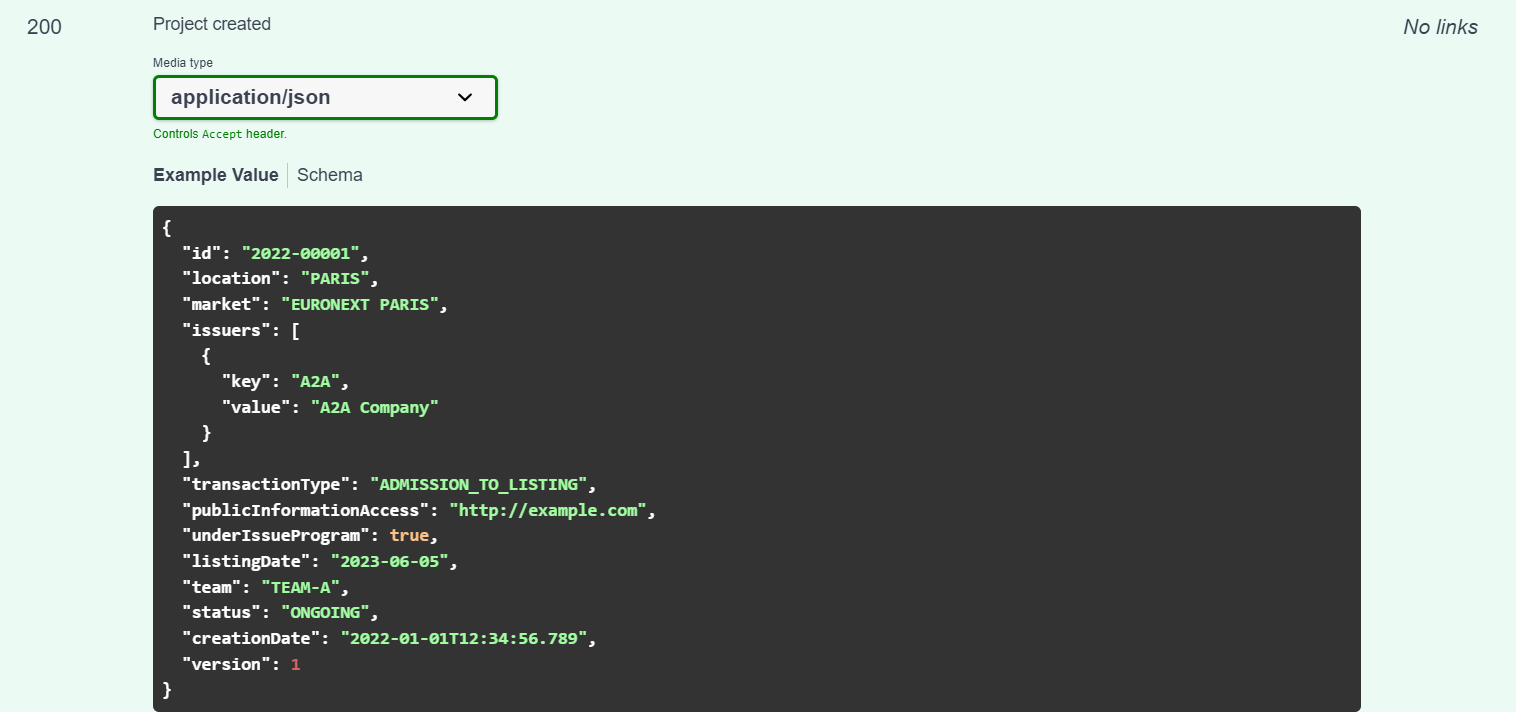Click the Controls Accept header note
1516x712 pixels.
click(220, 133)
